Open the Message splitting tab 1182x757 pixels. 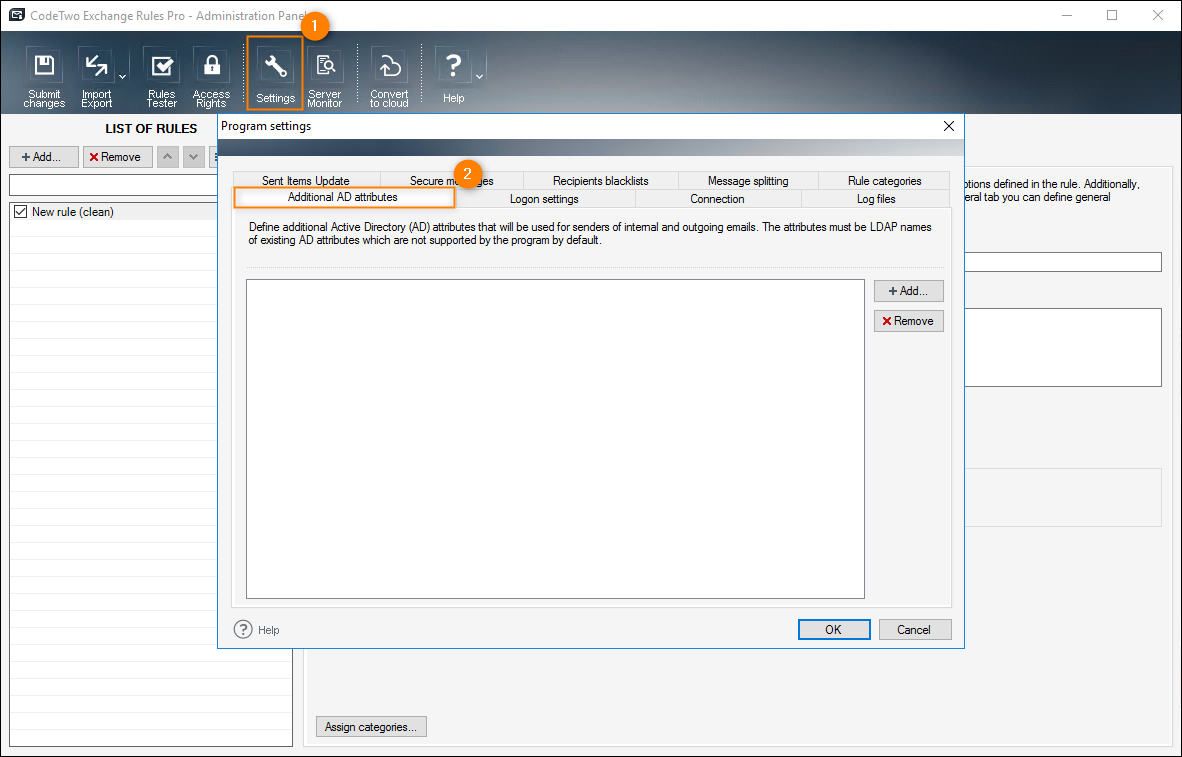[748, 181]
